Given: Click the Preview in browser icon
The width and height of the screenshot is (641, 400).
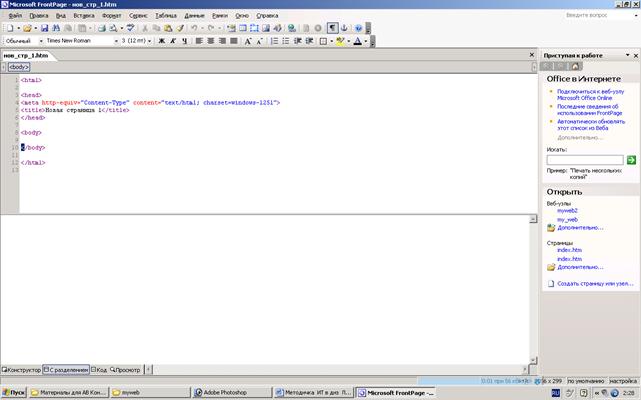Looking at the screenshot, I should (x=113, y=28).
